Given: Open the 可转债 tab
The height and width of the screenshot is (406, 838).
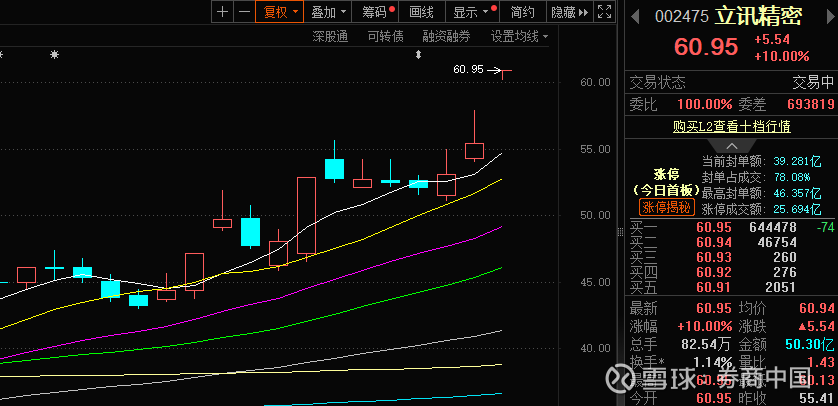Looking at the screenshot, I should point(385,37).
